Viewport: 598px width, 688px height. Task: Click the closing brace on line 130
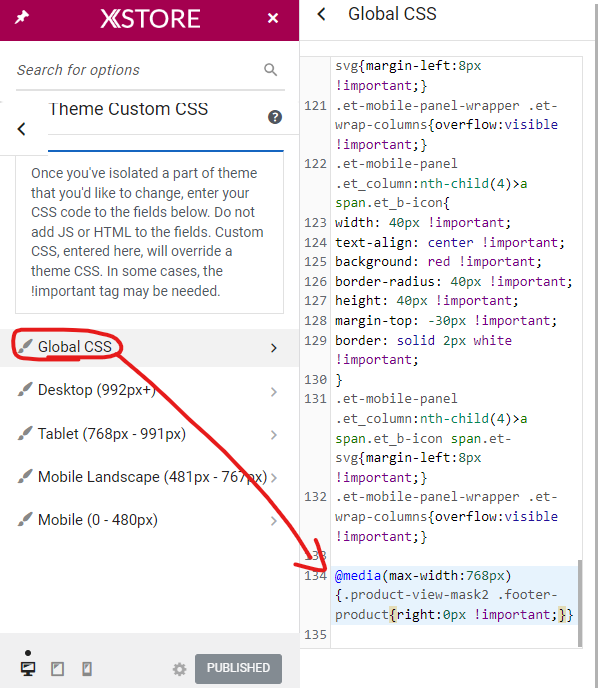(339, 380)
